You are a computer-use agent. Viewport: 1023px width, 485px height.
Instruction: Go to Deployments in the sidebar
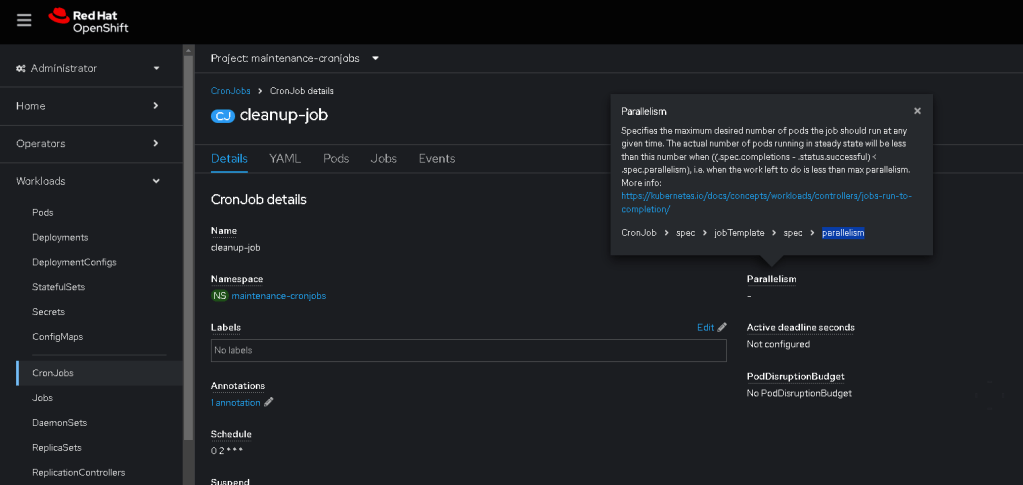coord(60,238)
